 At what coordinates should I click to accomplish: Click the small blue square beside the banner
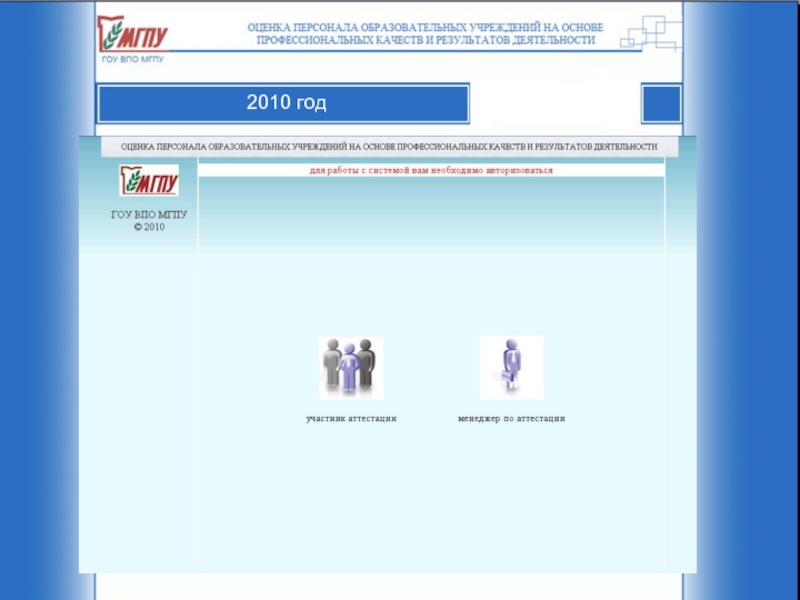pos(661,104)
